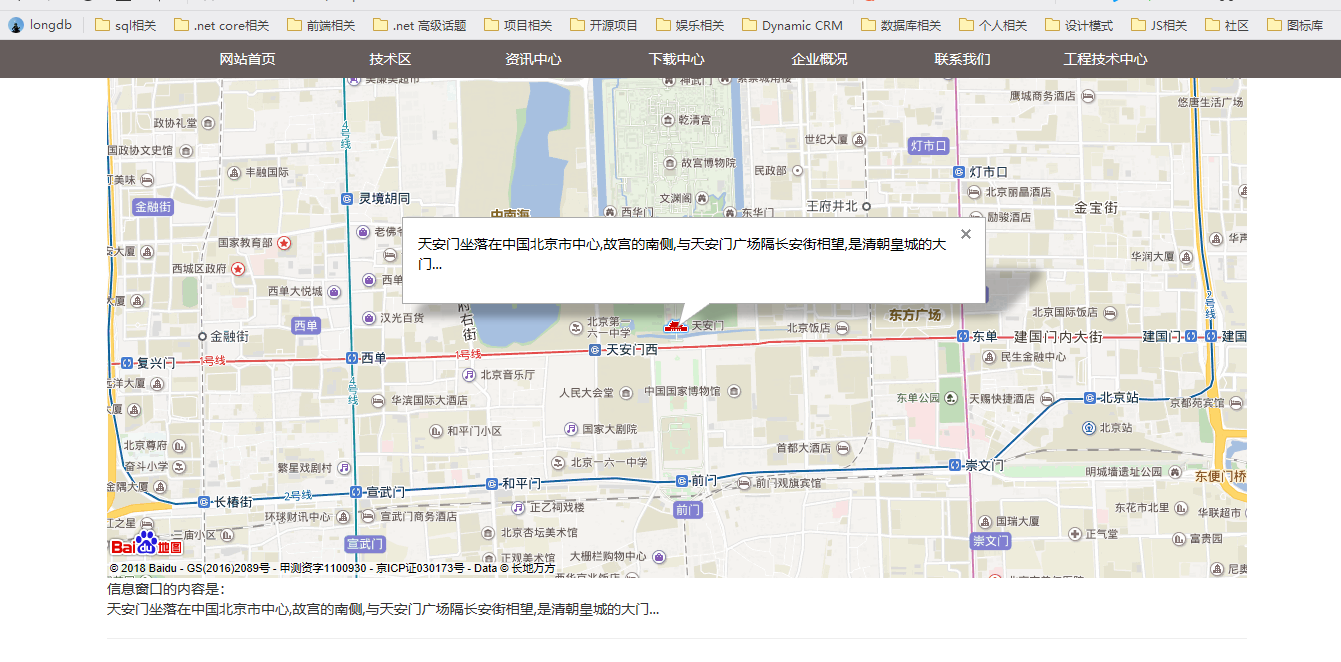Open the longdb bookmark

[39, 25]
